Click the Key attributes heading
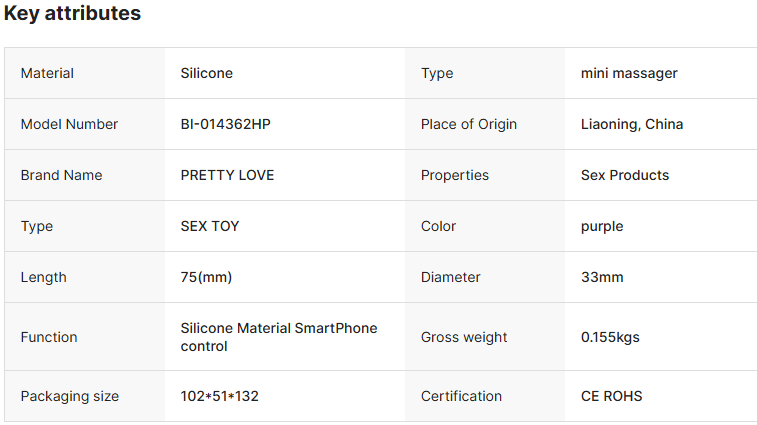 click(72, 13)
